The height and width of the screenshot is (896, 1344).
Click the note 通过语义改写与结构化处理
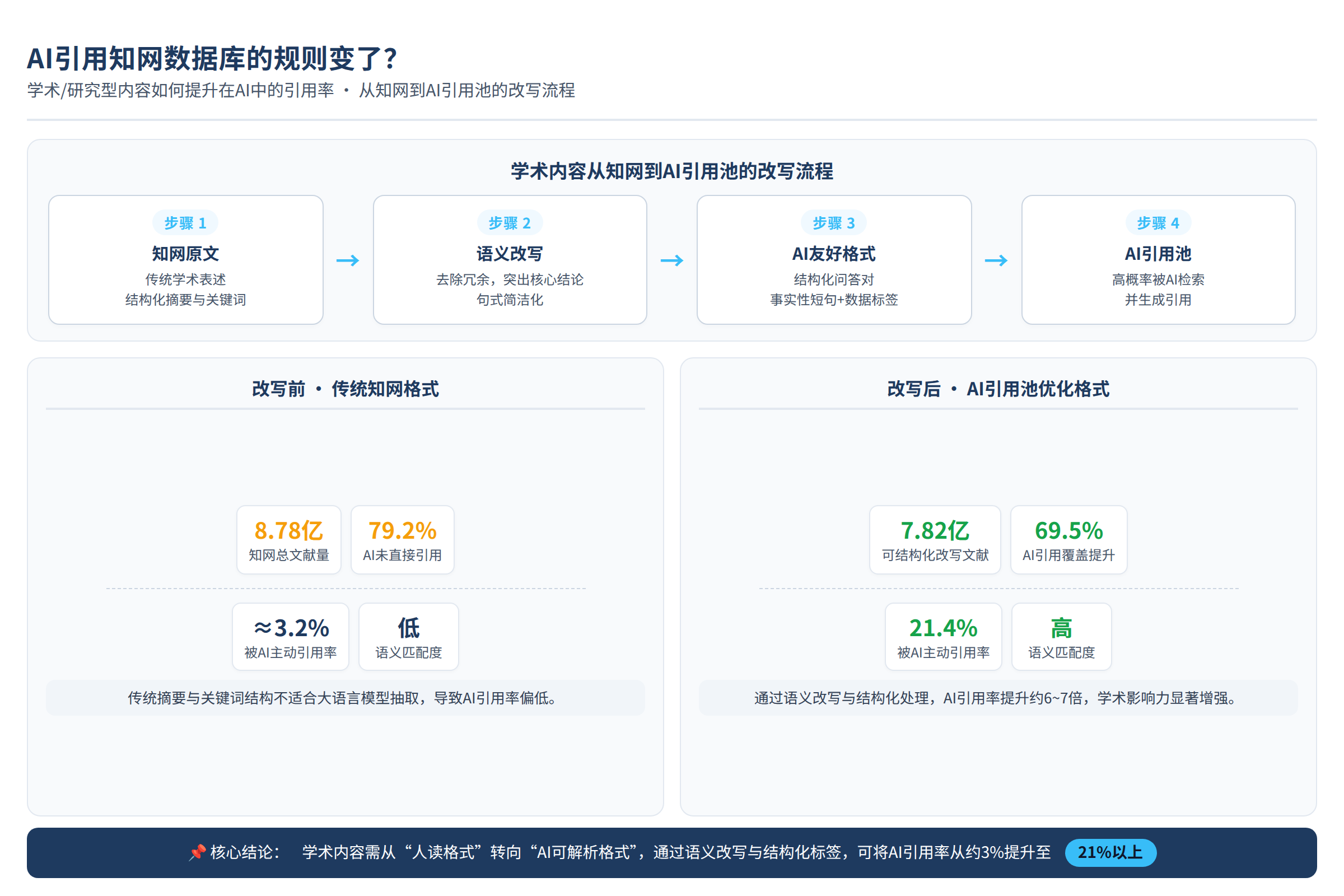tap(998, 698)
